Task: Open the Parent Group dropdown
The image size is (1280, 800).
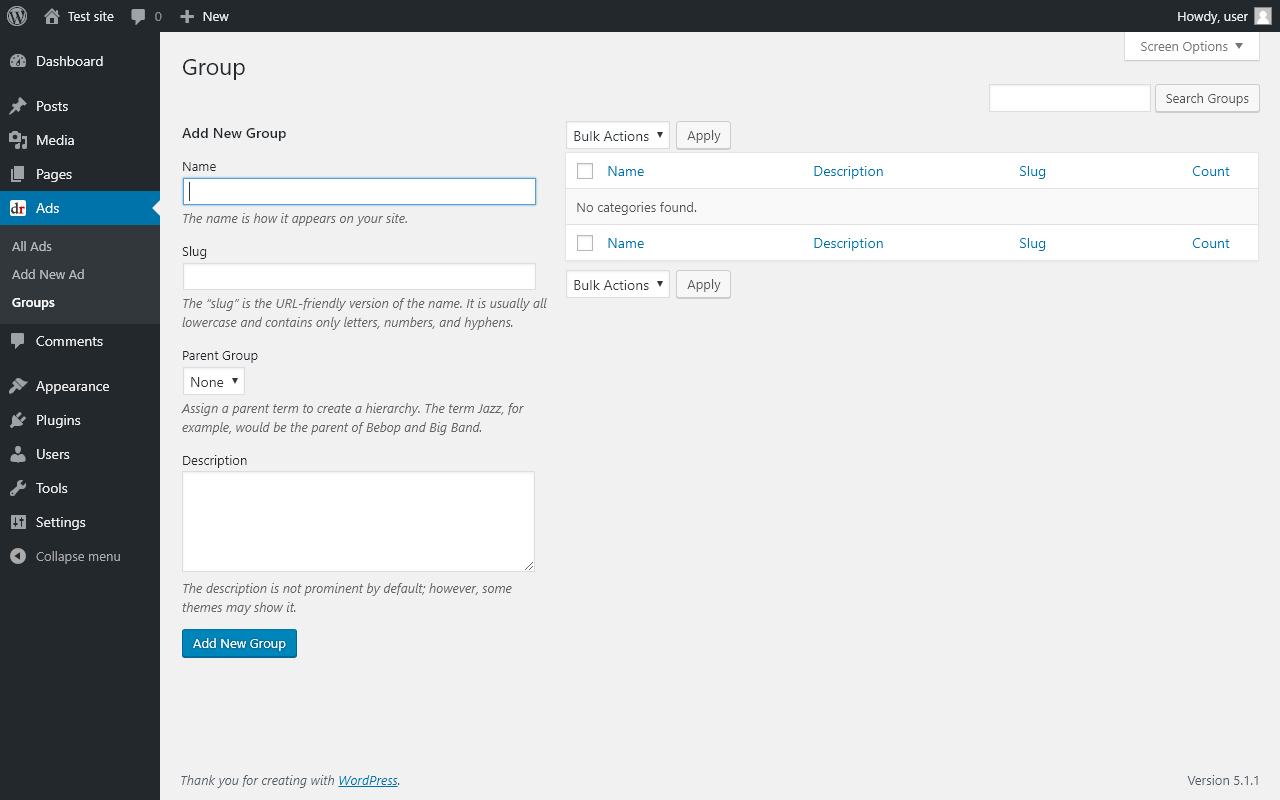Action: 214,382
